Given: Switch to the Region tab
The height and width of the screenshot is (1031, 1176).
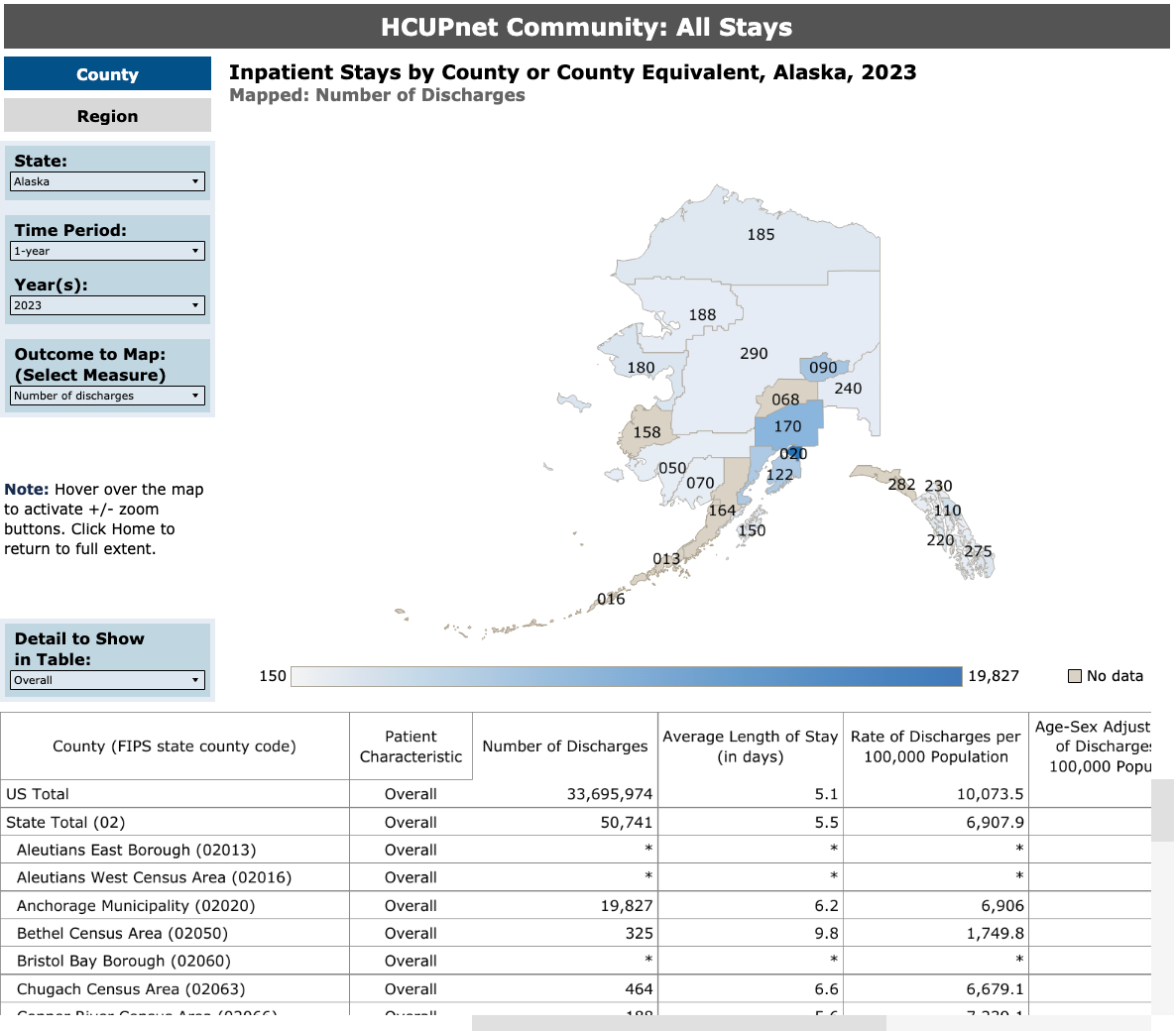Looking at the screenshot, I should click(x=107, y=115).
